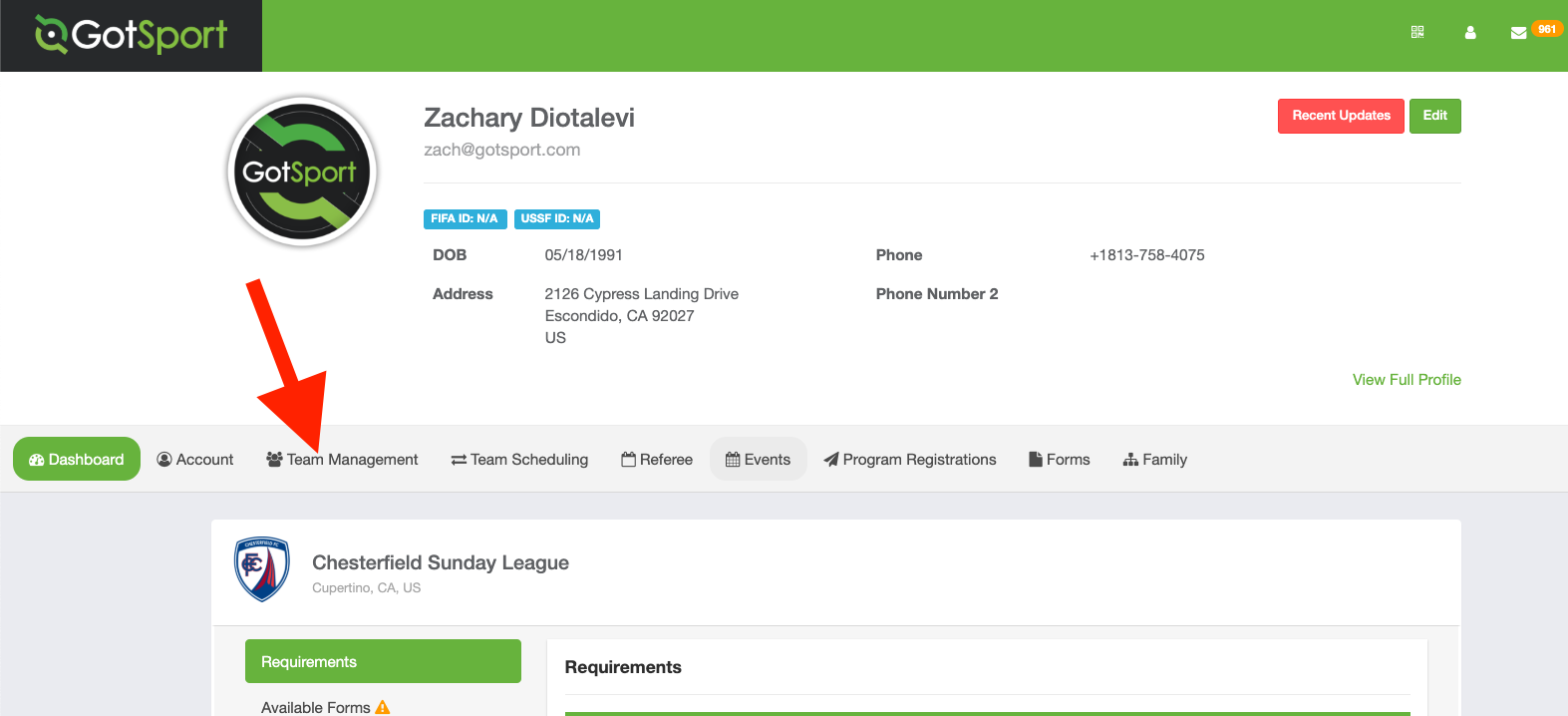Switch to the Forms tab
The image size is (1568, 716).
(1060, 459)
